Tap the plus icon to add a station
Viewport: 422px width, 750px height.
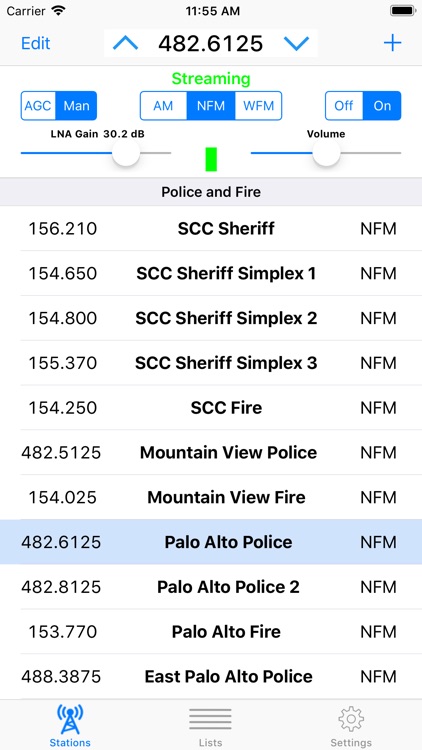pos(392,44)
